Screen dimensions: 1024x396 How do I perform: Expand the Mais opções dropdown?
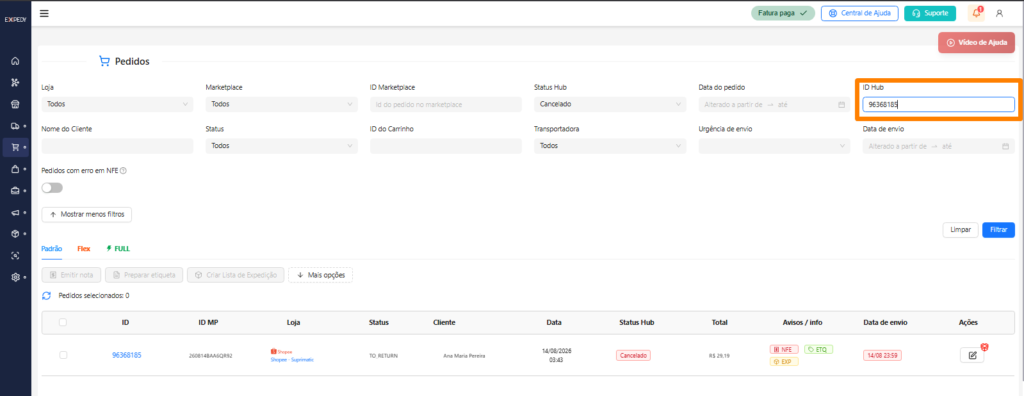(321, 275)
